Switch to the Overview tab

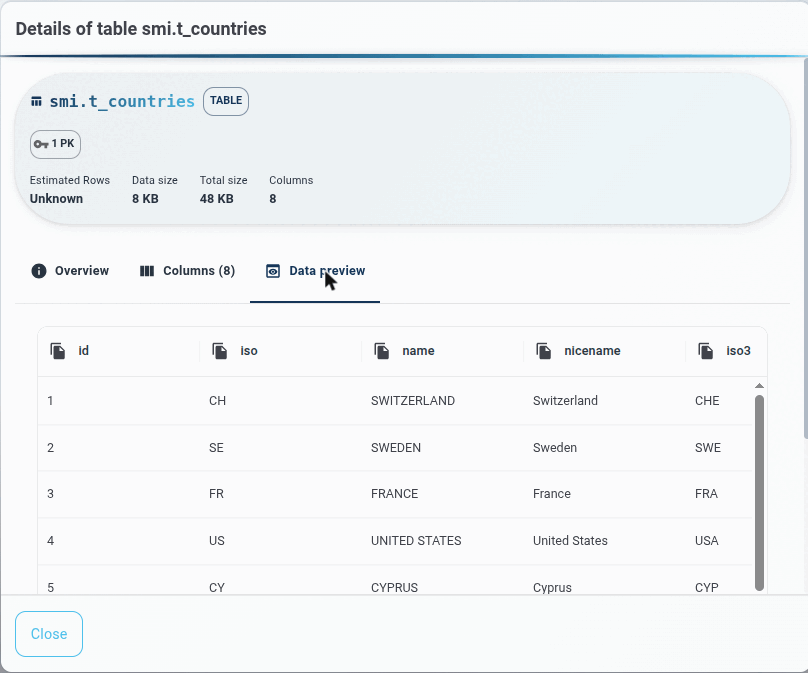(x=70, y=271)
